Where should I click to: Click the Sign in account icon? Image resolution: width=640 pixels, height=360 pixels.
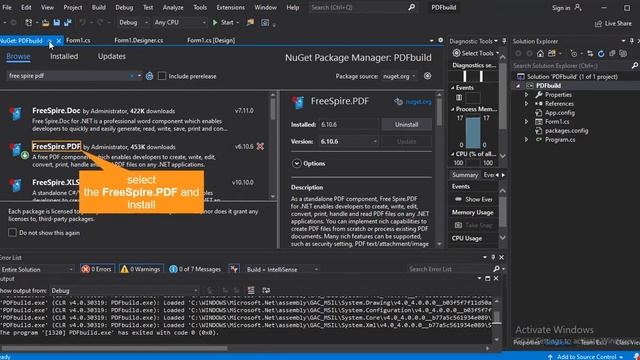click(578, 7)
